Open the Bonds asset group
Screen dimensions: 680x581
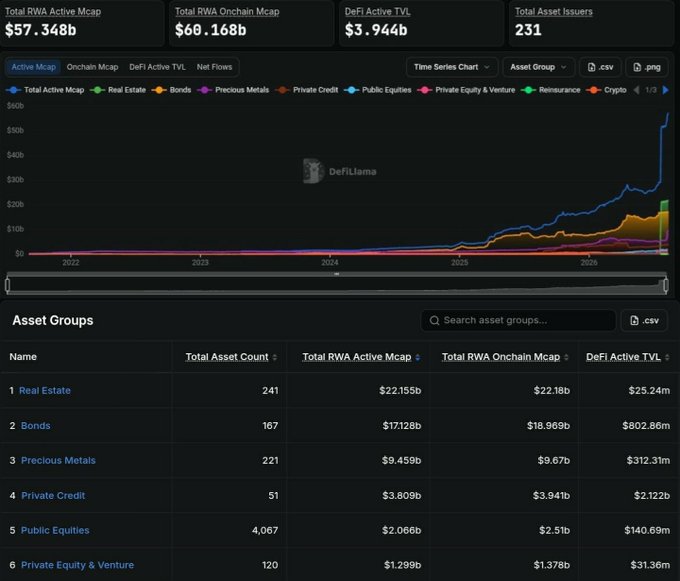click(36, 426)
